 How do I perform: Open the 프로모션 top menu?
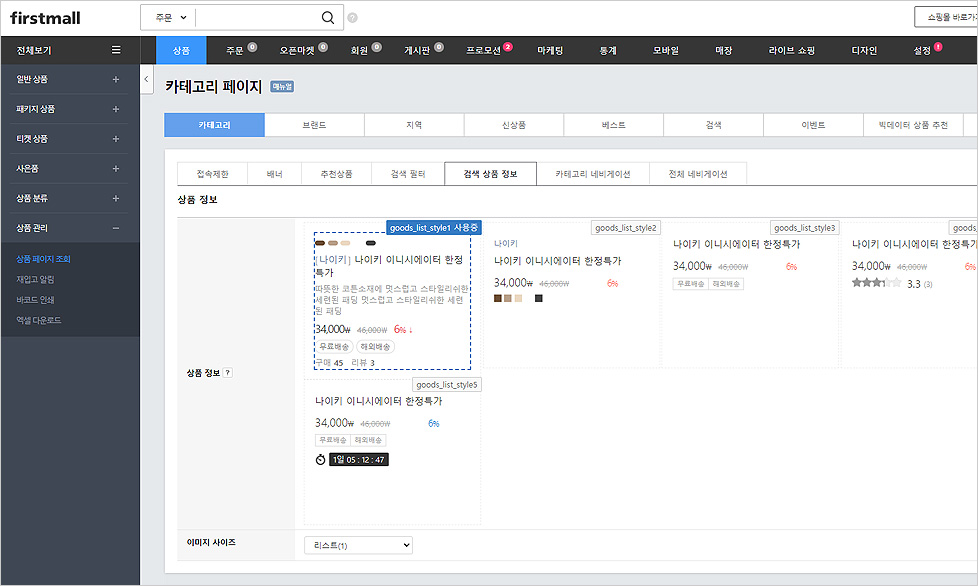(483, 50)
